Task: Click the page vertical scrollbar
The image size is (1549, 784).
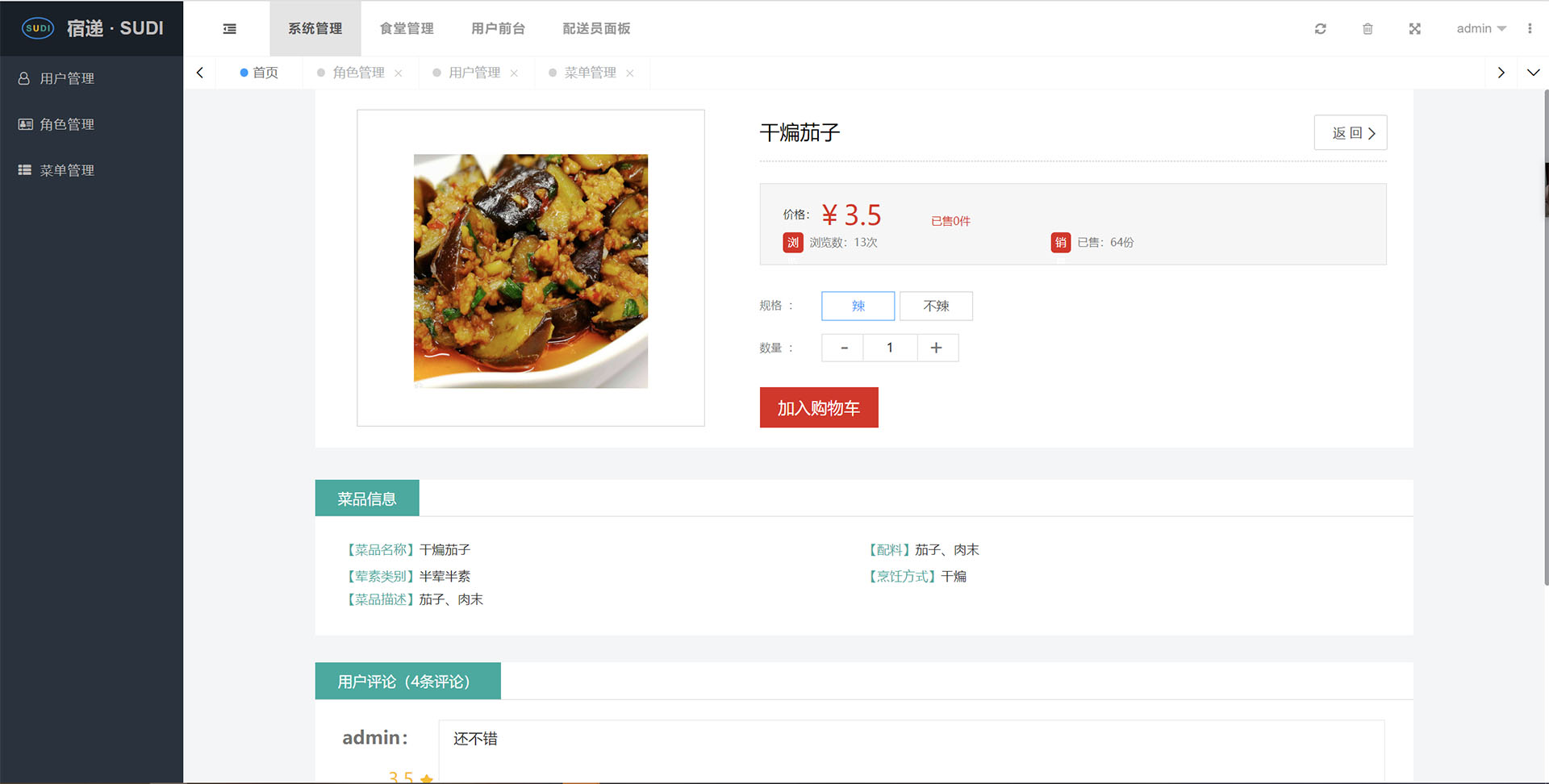Action: (1545, 337)
